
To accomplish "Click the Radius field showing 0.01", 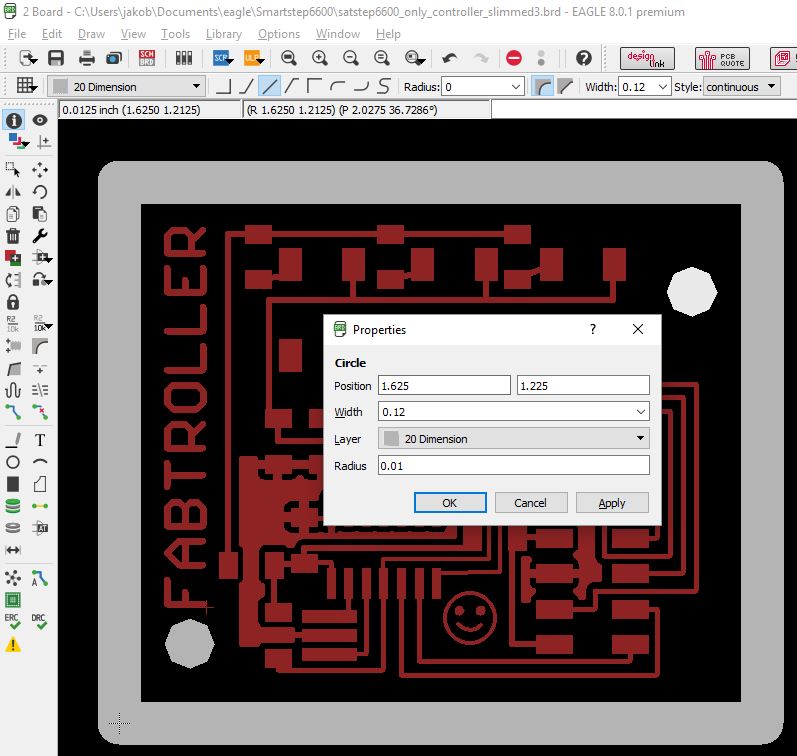I will pyautogui.click(x=513, y=465).
